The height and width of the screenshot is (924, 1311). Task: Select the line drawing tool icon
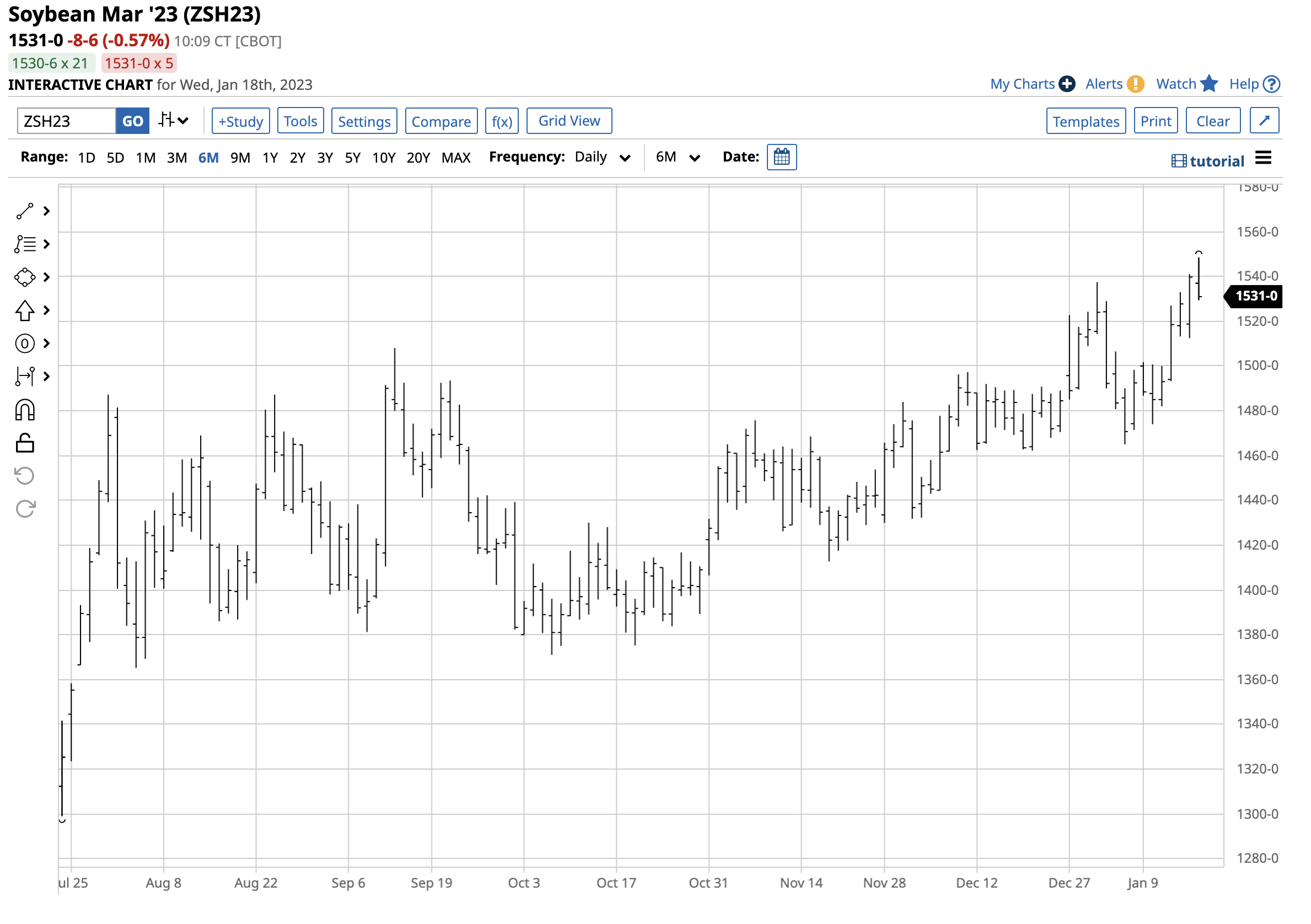pos(25,211)
